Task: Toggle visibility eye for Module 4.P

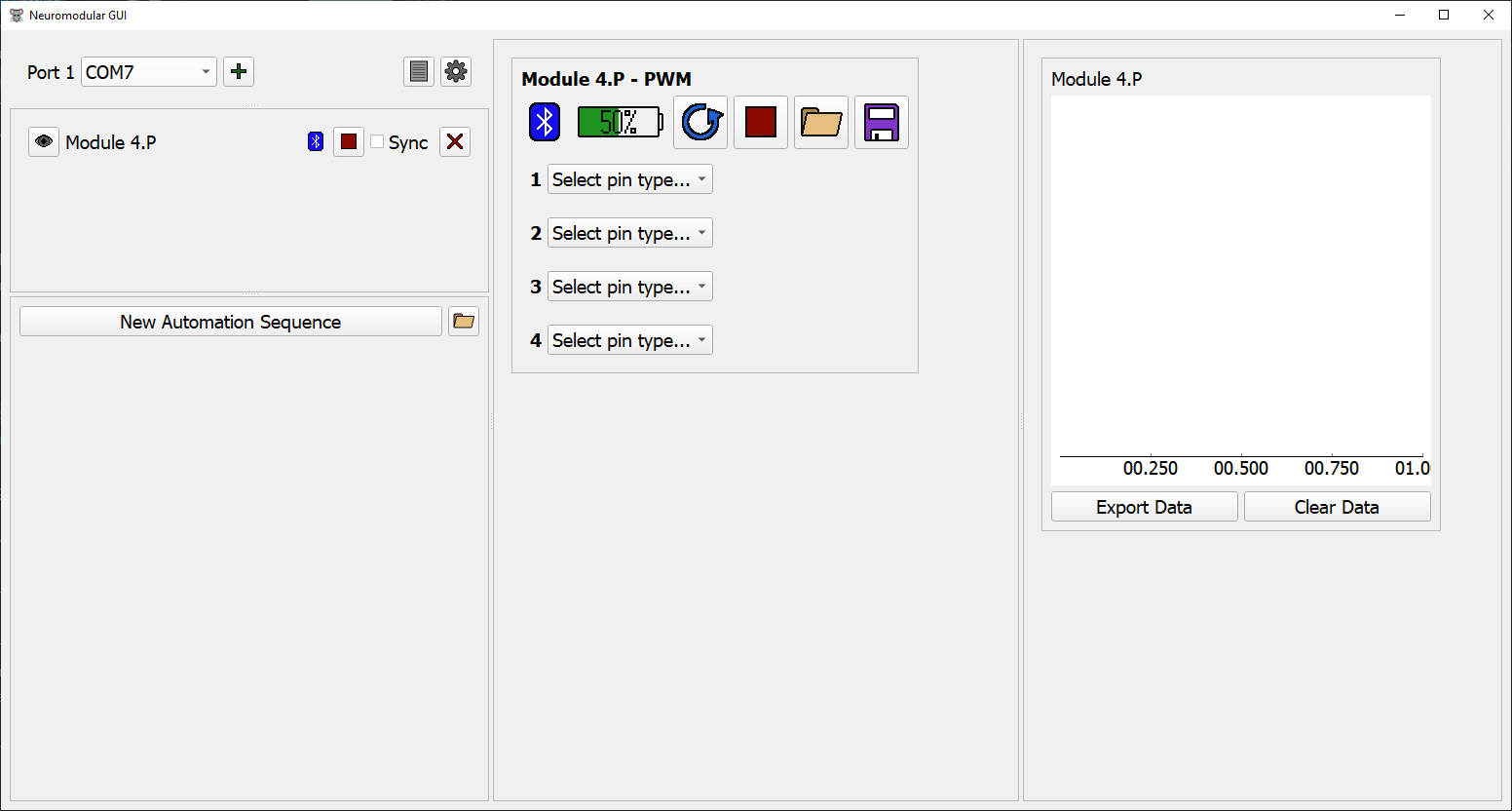Action: (44, 141)
